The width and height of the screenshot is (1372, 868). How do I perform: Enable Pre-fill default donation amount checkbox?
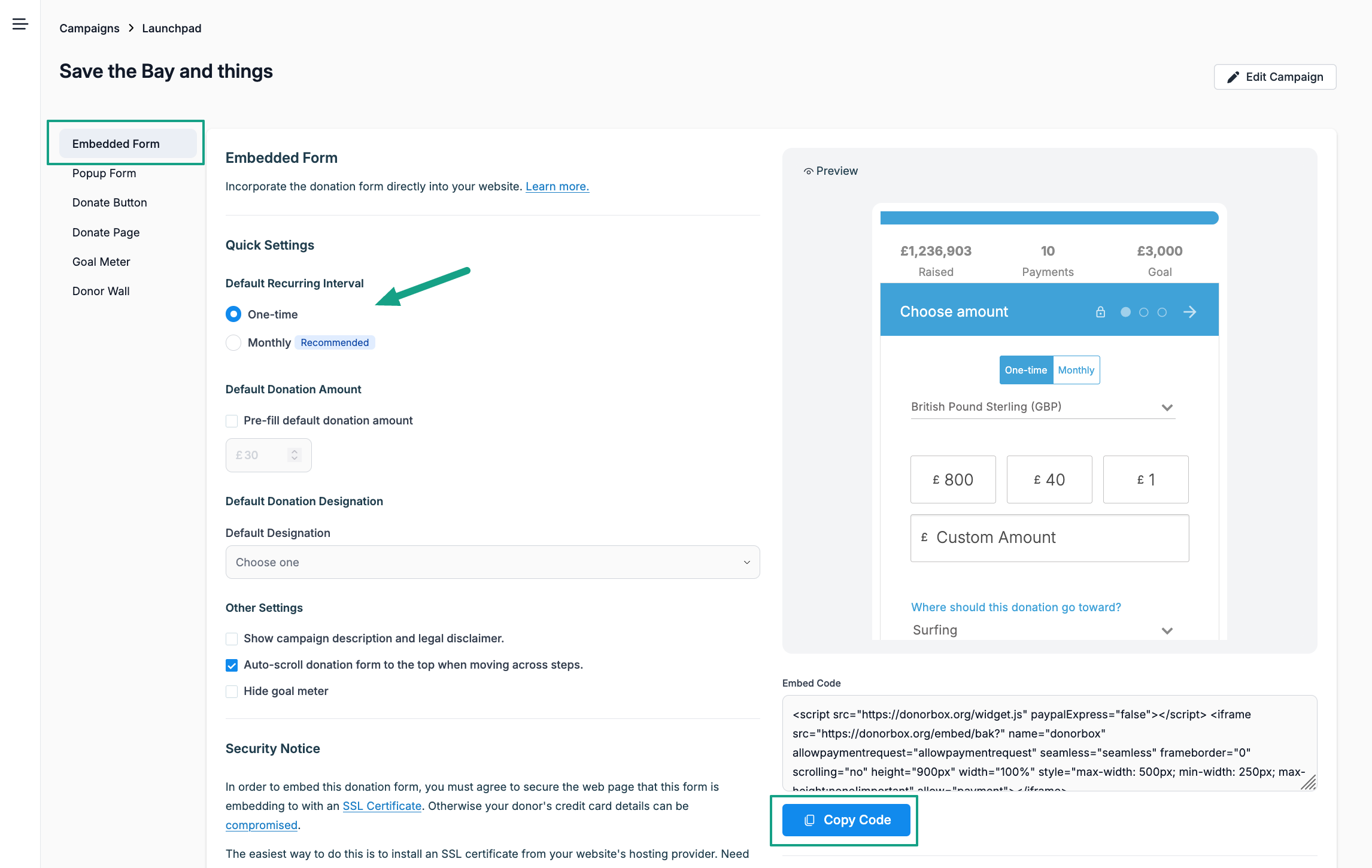point(232,421)
